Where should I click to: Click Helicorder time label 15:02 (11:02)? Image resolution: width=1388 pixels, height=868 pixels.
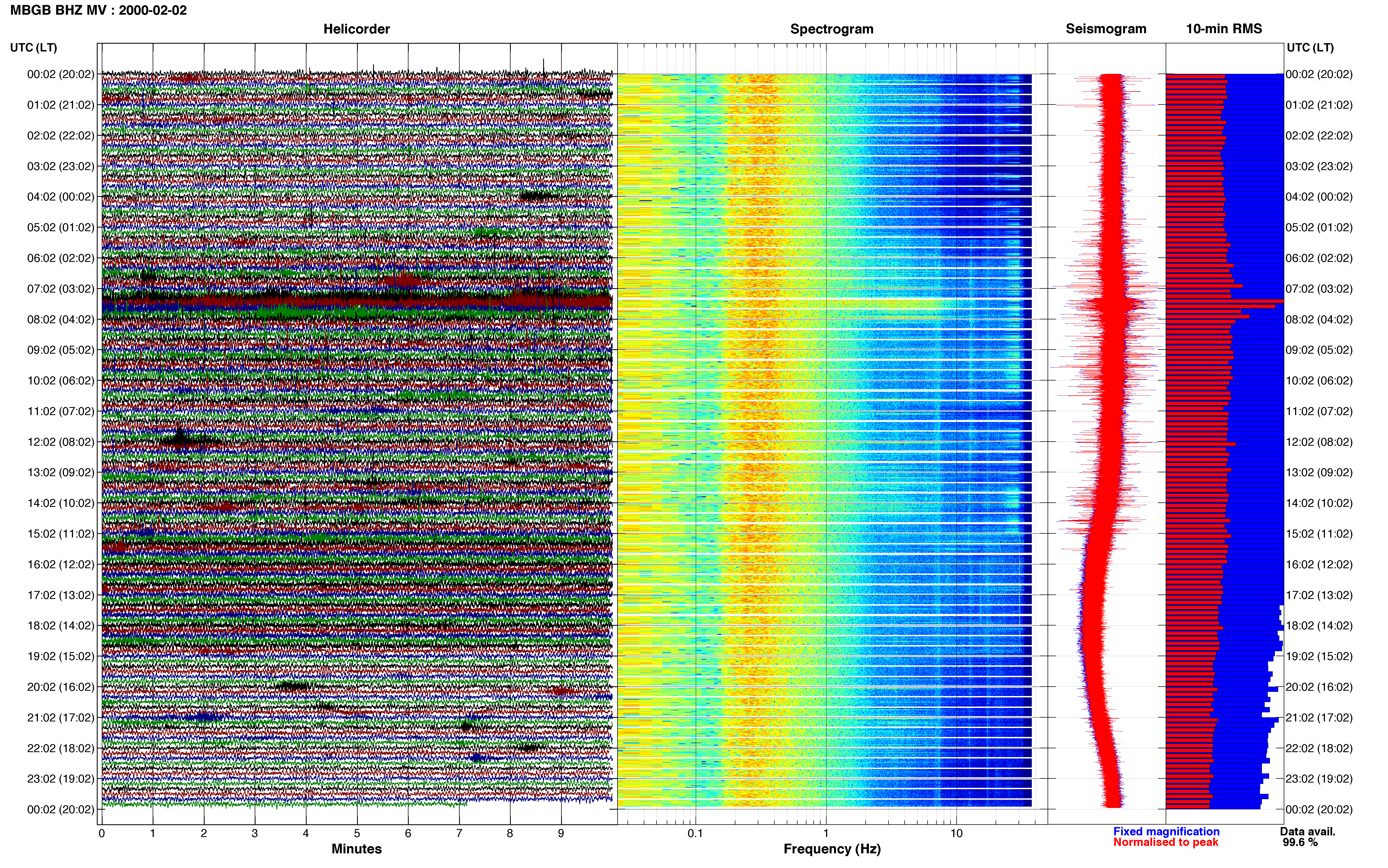[61, 534]
